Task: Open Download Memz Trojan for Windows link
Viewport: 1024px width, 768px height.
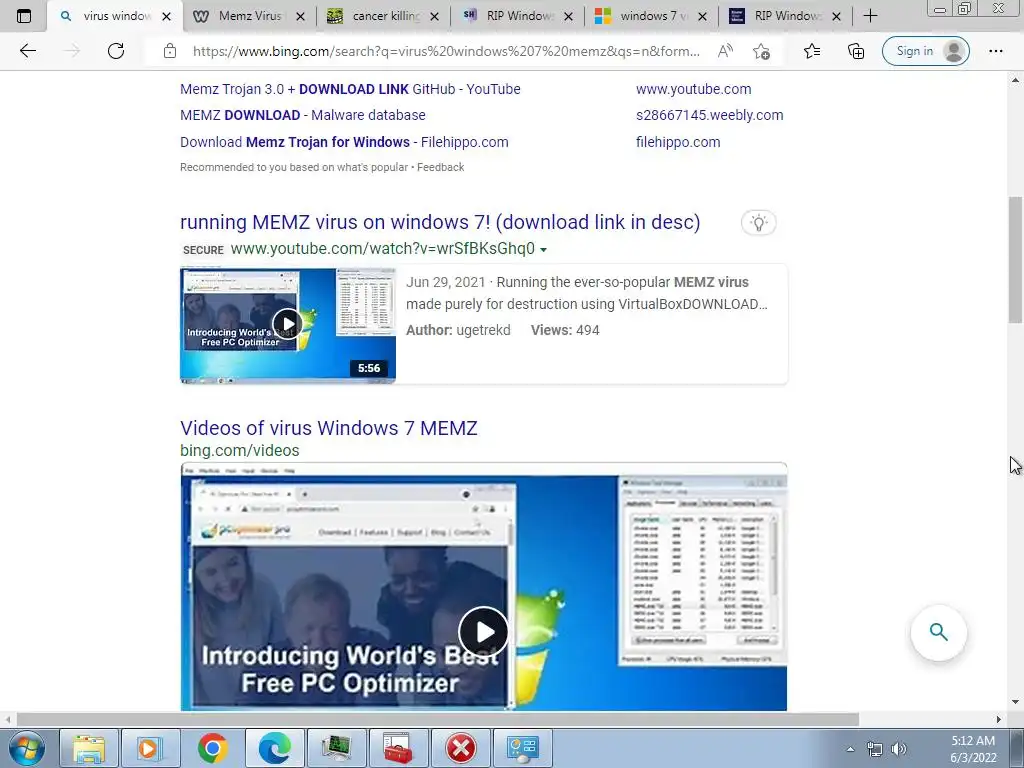Action: click(x=344, y=142)
